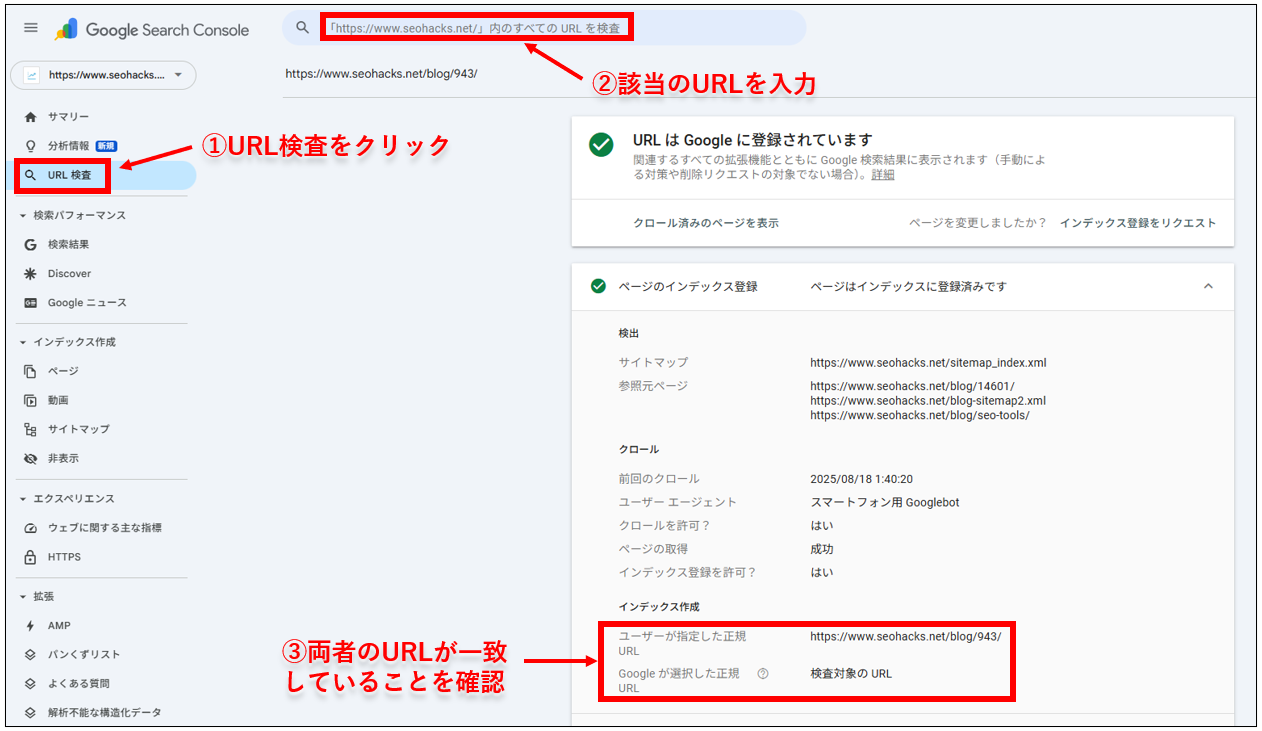This screenshot has height=731, width=1262.
Task: Click the 検索結果 Google G icon
Action: (x=30, y=244)
